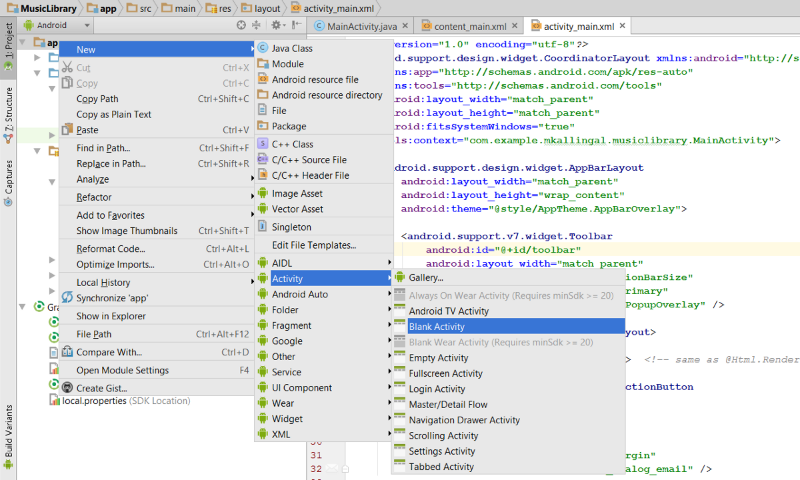
Task: Choose Singleton template
Action: click(324, 227)
